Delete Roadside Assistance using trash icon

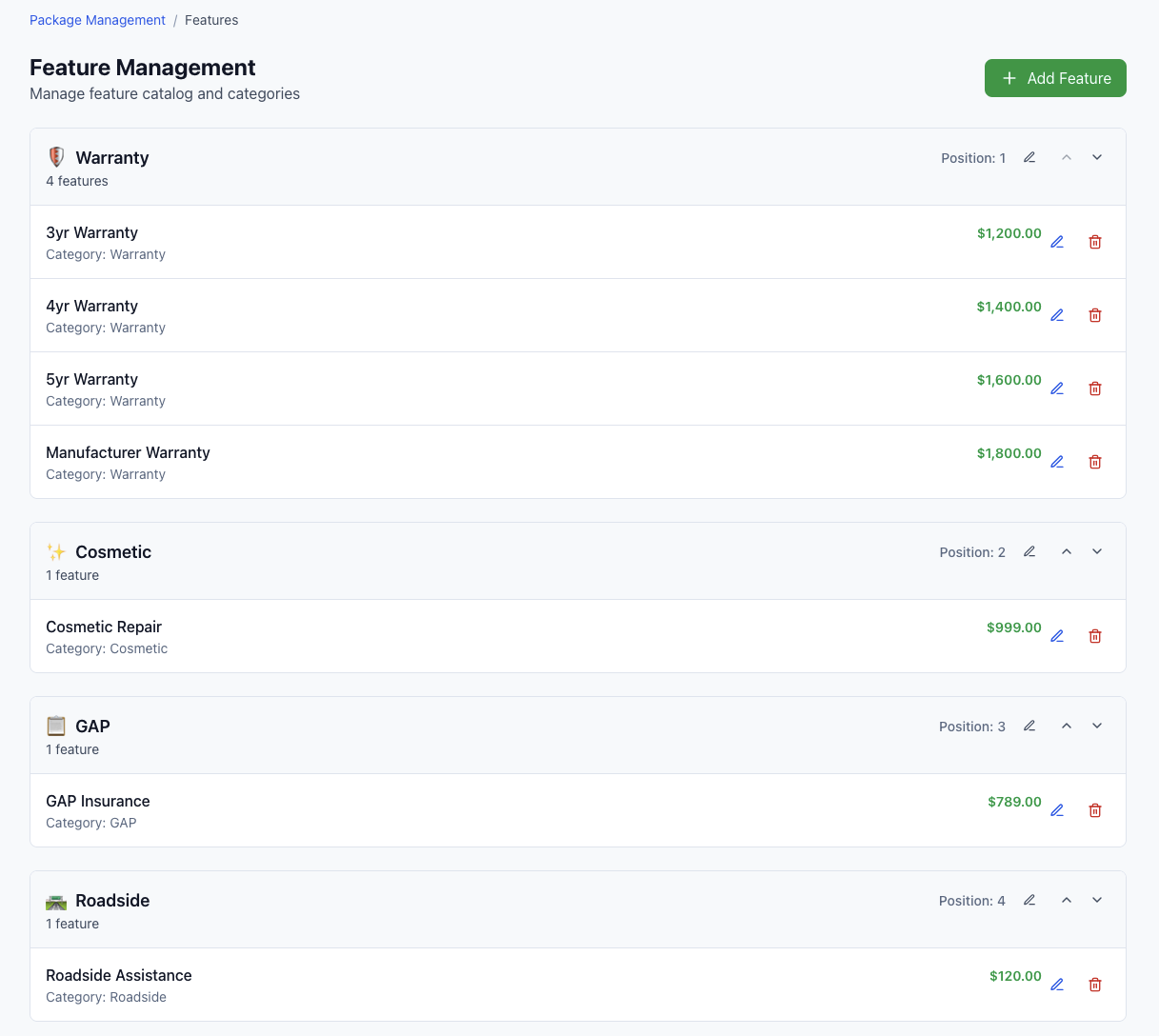[x=1095, y=985]
